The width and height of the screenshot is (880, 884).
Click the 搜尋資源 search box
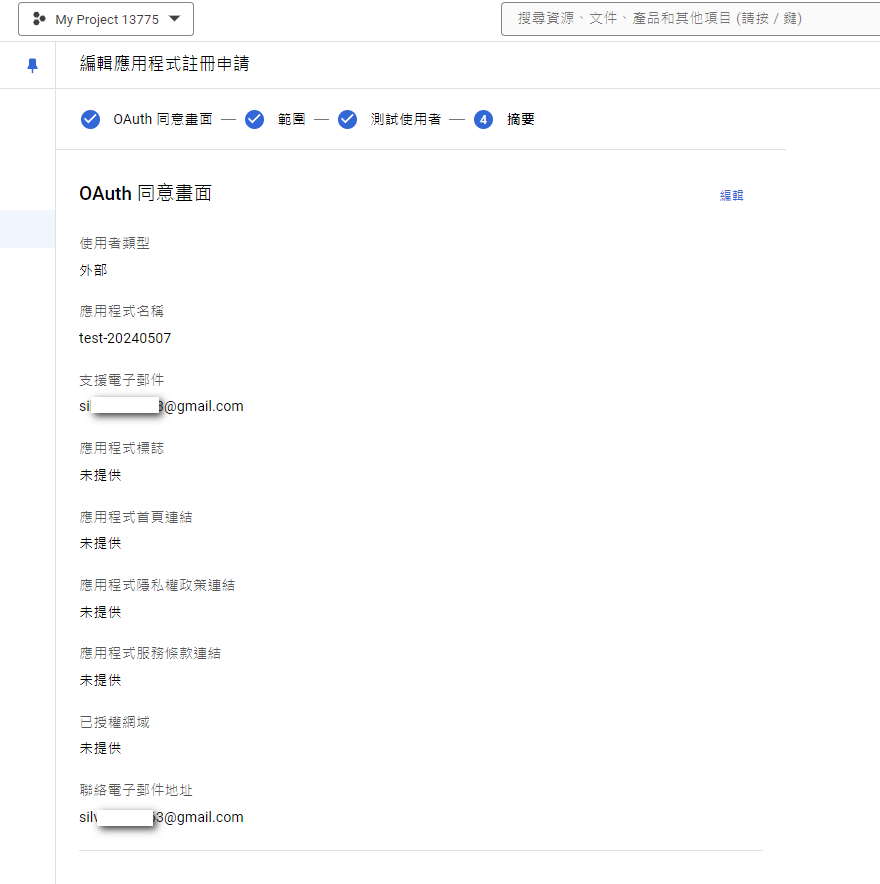pyautogui.click(x=690, y=18)
